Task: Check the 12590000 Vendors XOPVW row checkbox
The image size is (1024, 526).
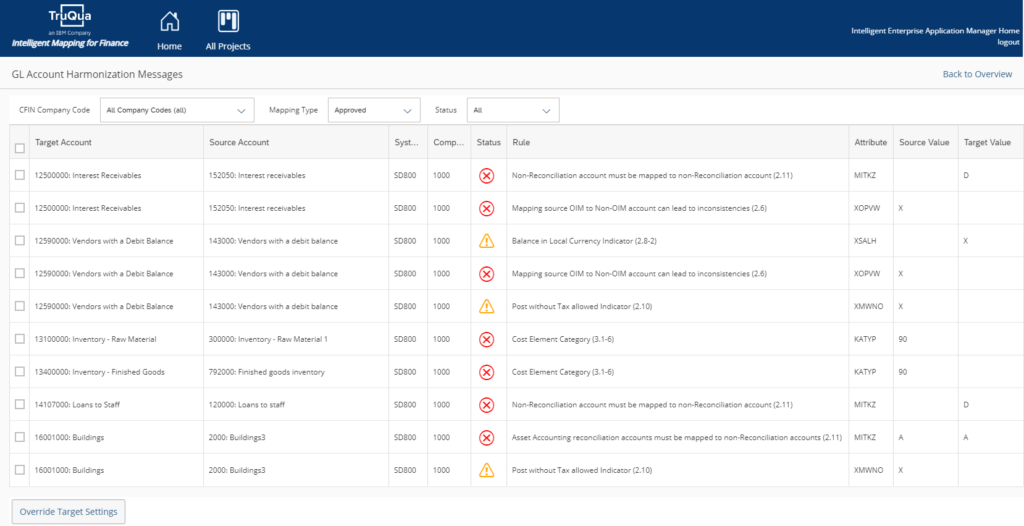Action: pos(20,272)
